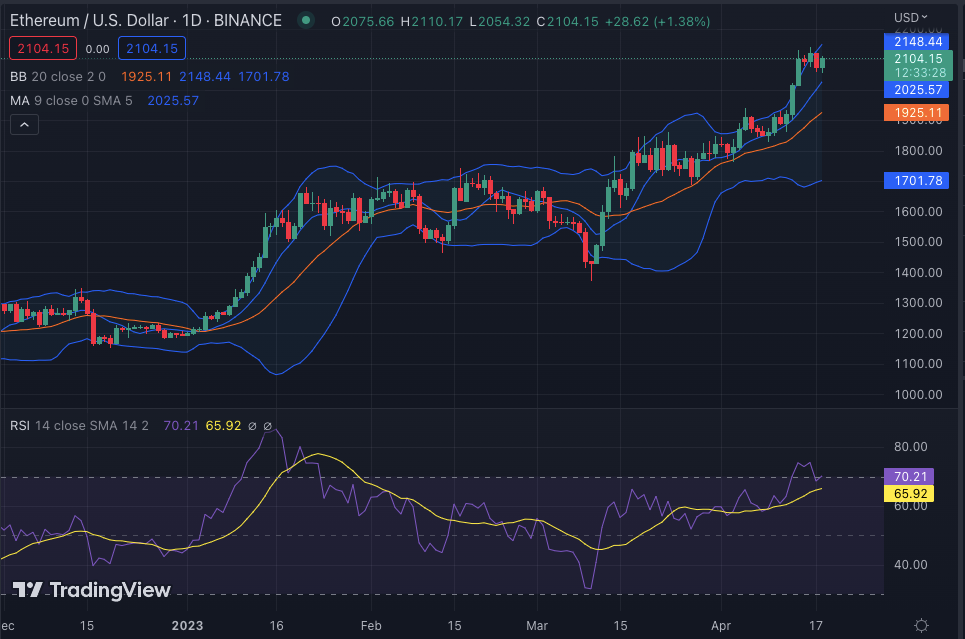Click the red sell price 2104.15 button
This screenshot has width=965, height=639.
point(41,48)
